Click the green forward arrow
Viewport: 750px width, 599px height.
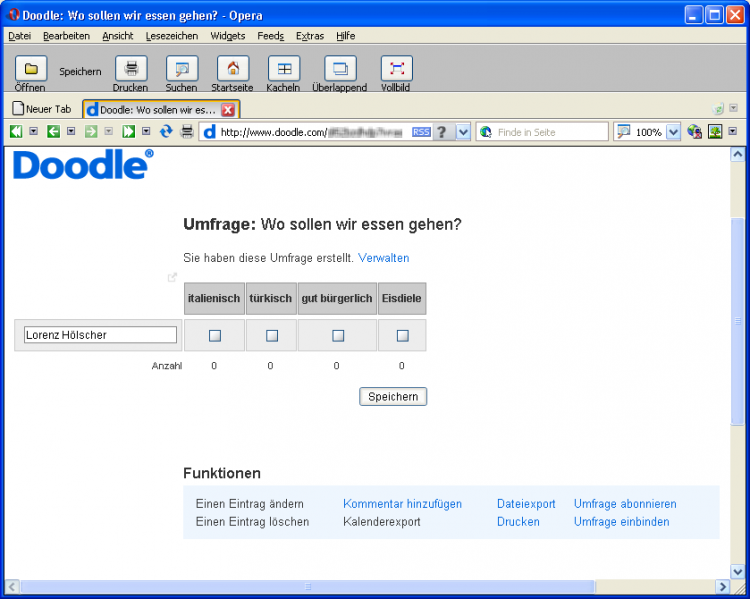point(91,131)
